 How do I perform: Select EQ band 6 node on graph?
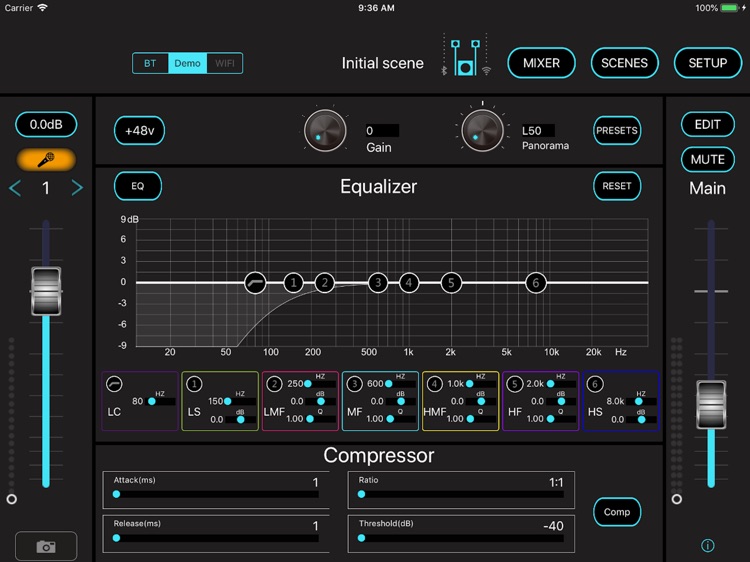click(536, 283)
